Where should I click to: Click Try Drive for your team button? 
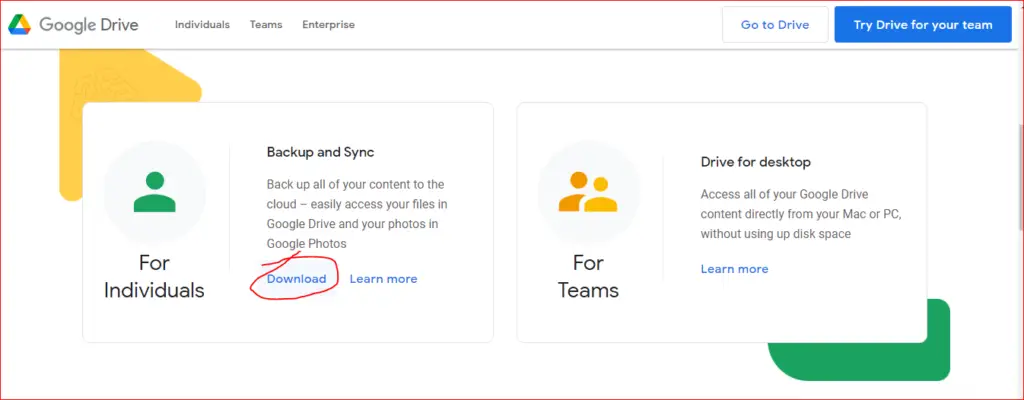click(x=923, y=25)
